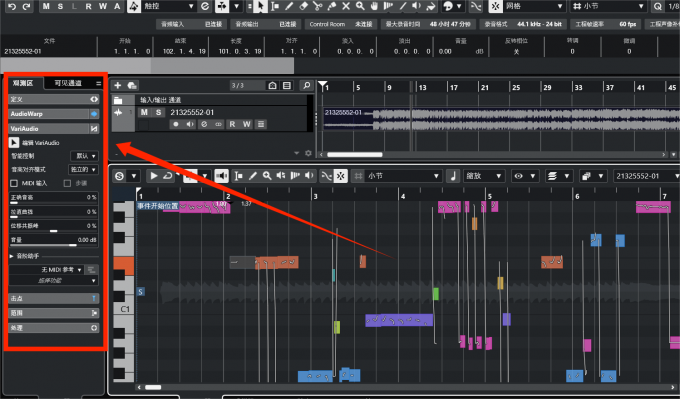Toggle global Read R automation button
The height and width of the screenshot is (399, 680).
pyautogui.click(x=88, y=6)
